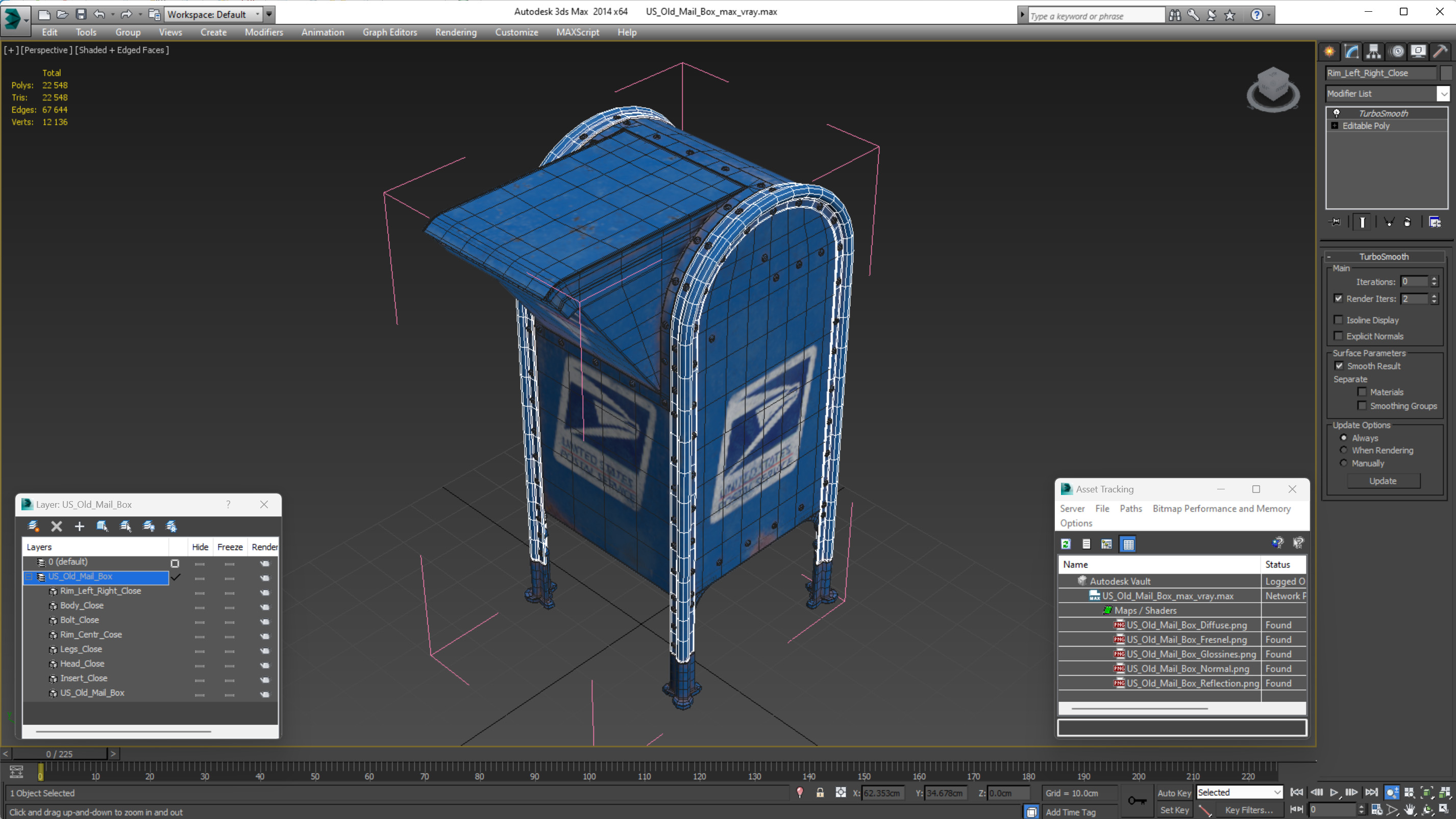Click Show End Result toggle icon
Viewport: 1456px width, 819px height.
click(1362, 222)
